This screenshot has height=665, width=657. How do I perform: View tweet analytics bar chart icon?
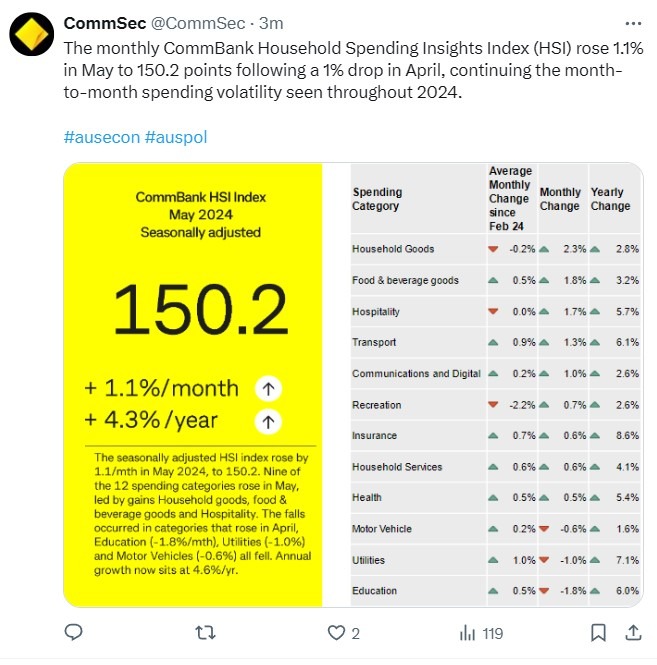[x=467, y=632]
